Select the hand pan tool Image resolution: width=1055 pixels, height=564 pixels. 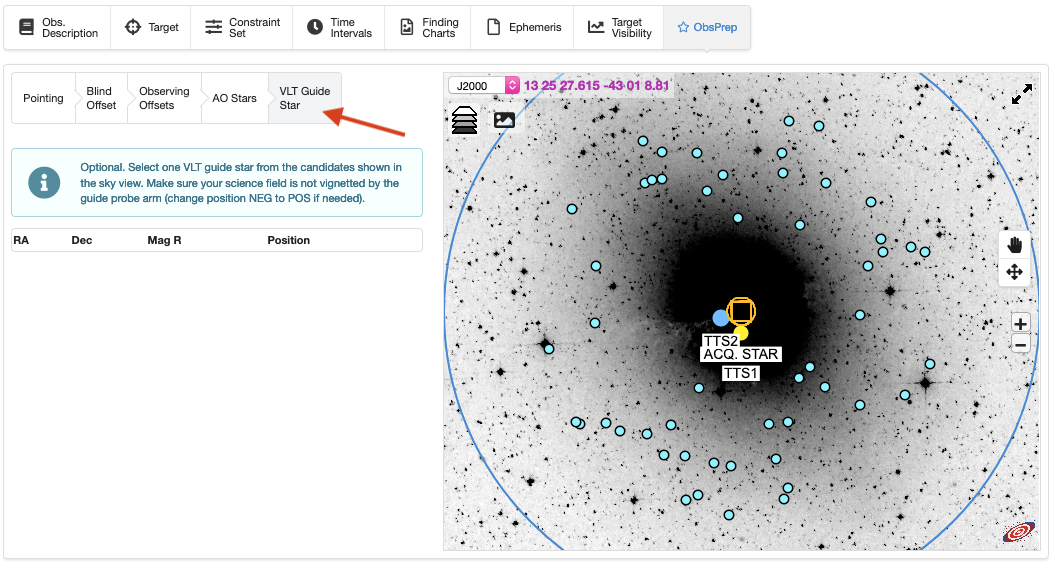[x=1015, y=244]
